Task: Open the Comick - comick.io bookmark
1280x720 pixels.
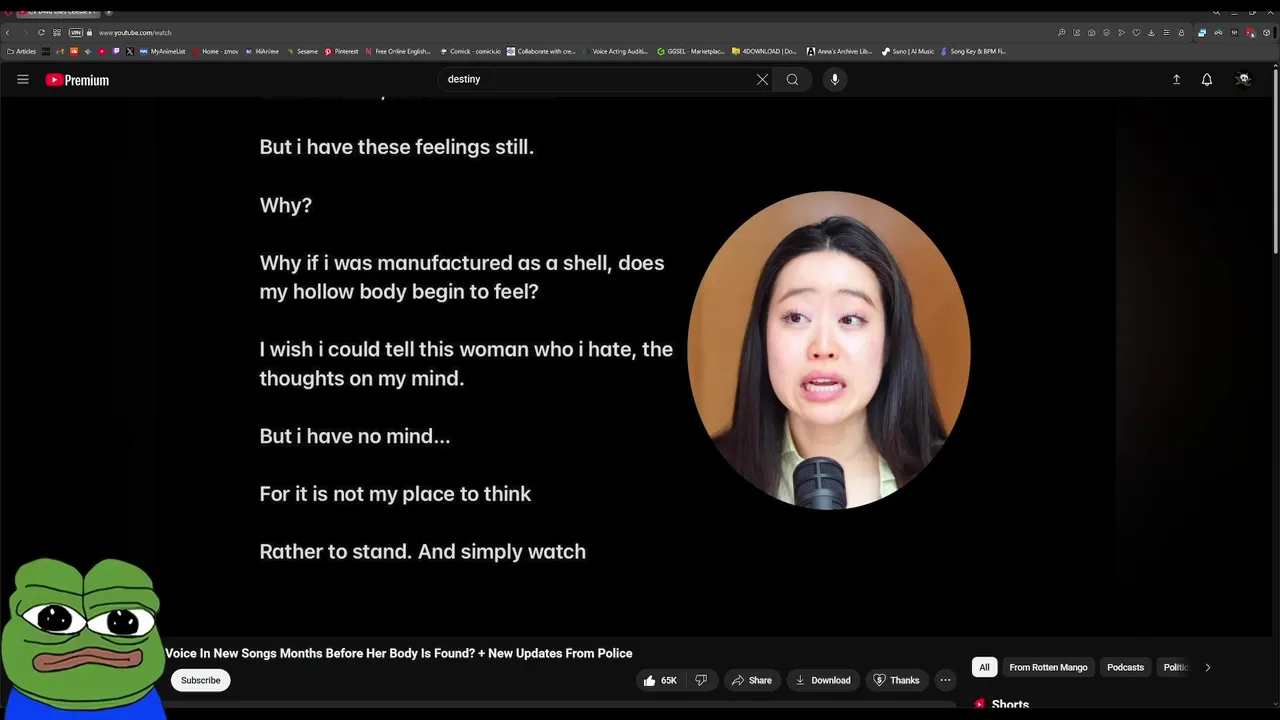Action: (469, 51)
